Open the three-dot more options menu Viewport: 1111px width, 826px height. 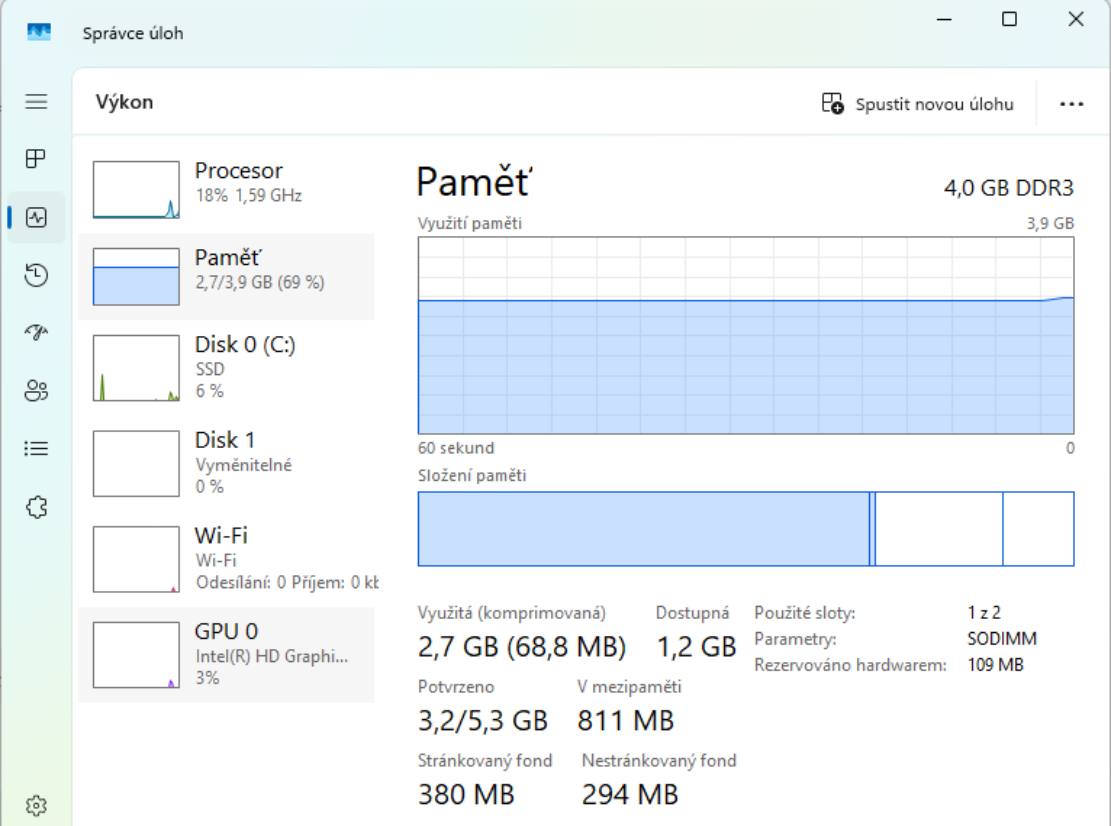coord(1071,104)
